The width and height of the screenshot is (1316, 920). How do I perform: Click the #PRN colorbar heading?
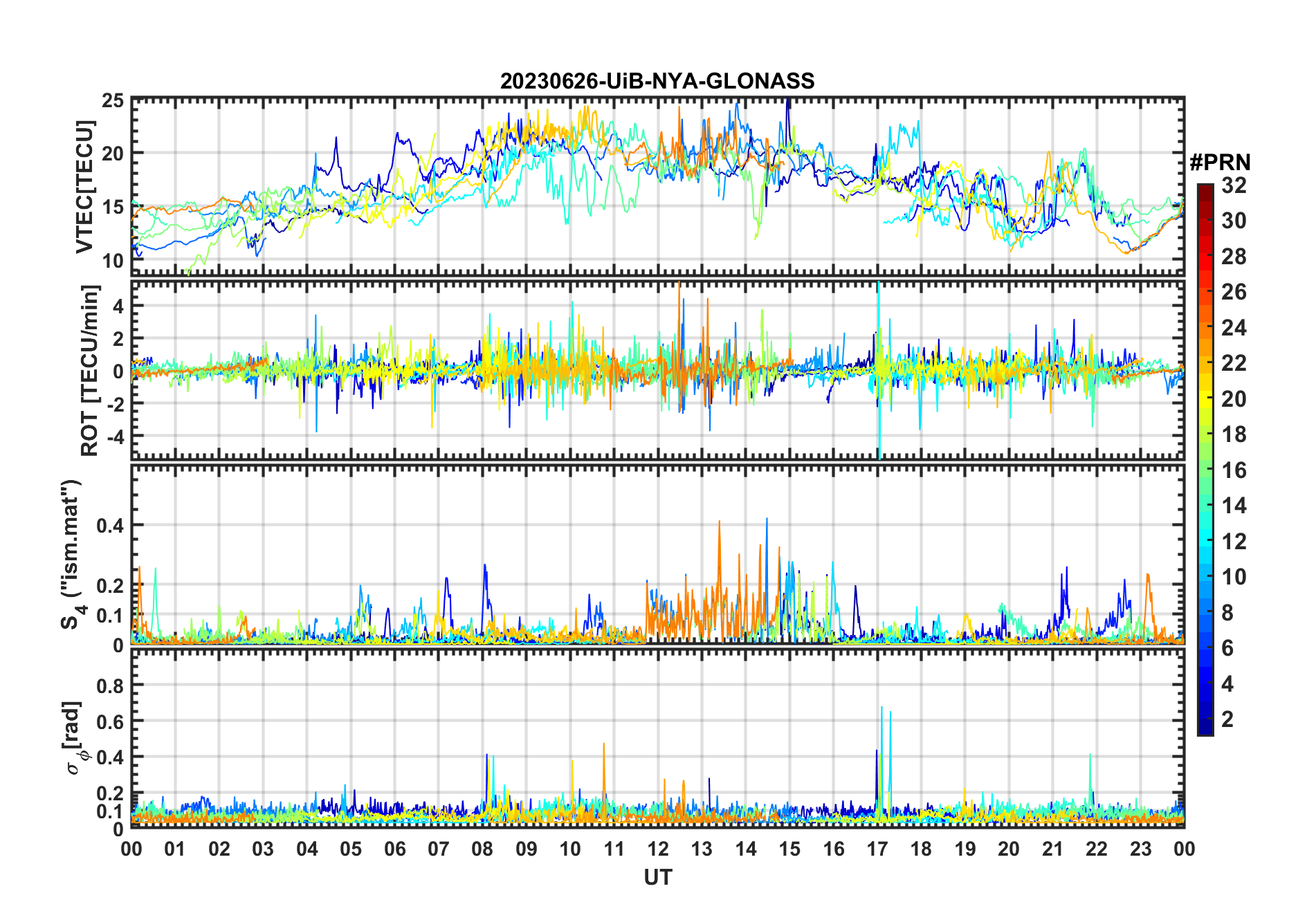pos(1220,163)
